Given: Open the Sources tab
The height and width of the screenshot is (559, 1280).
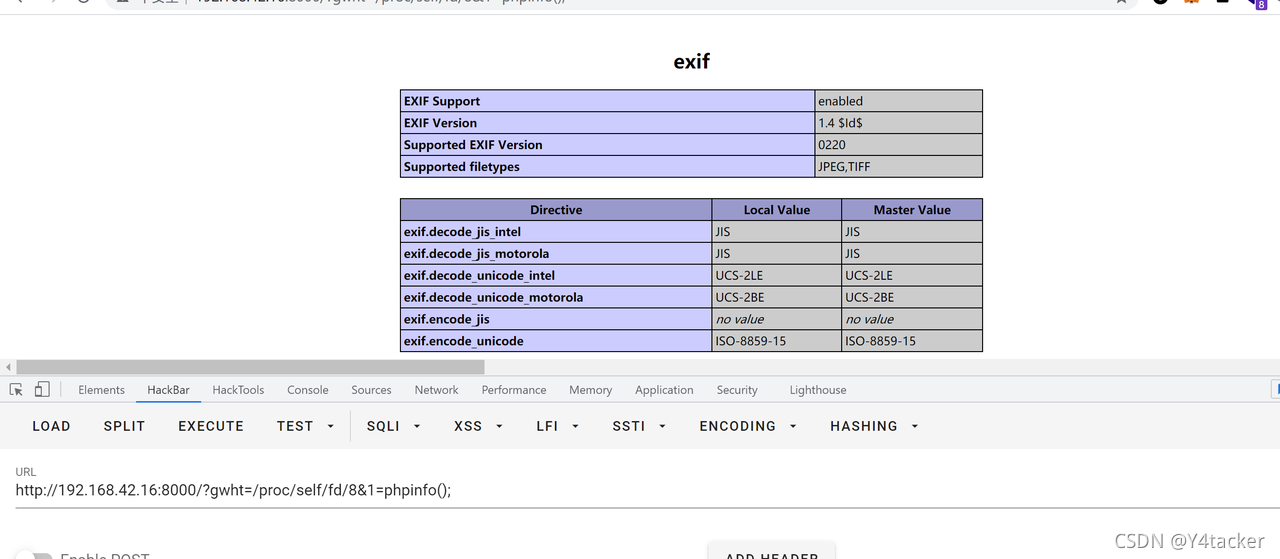Looking at the screenshot, I should (x=371, y=390).
